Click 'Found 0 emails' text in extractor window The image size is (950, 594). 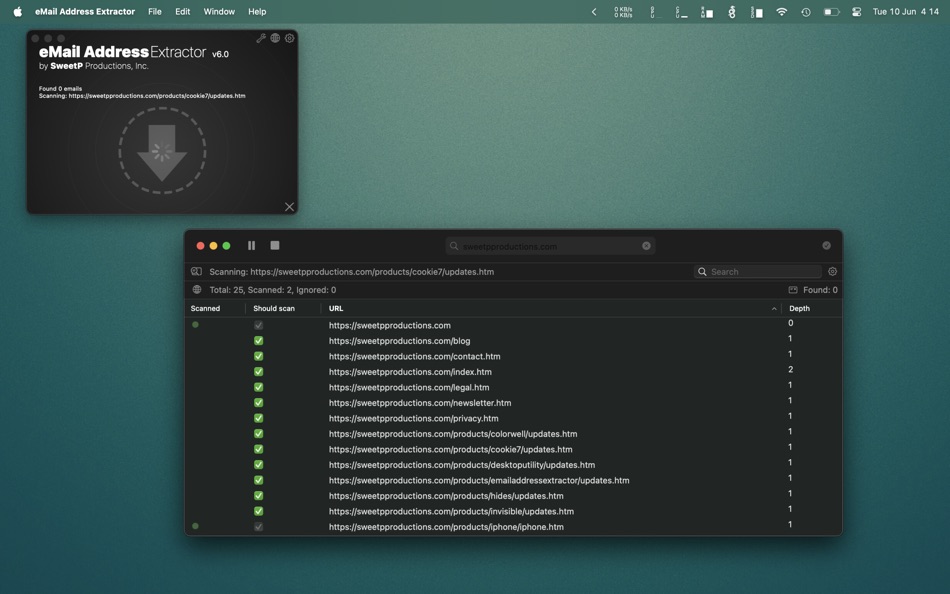click(x=60, y=88)
